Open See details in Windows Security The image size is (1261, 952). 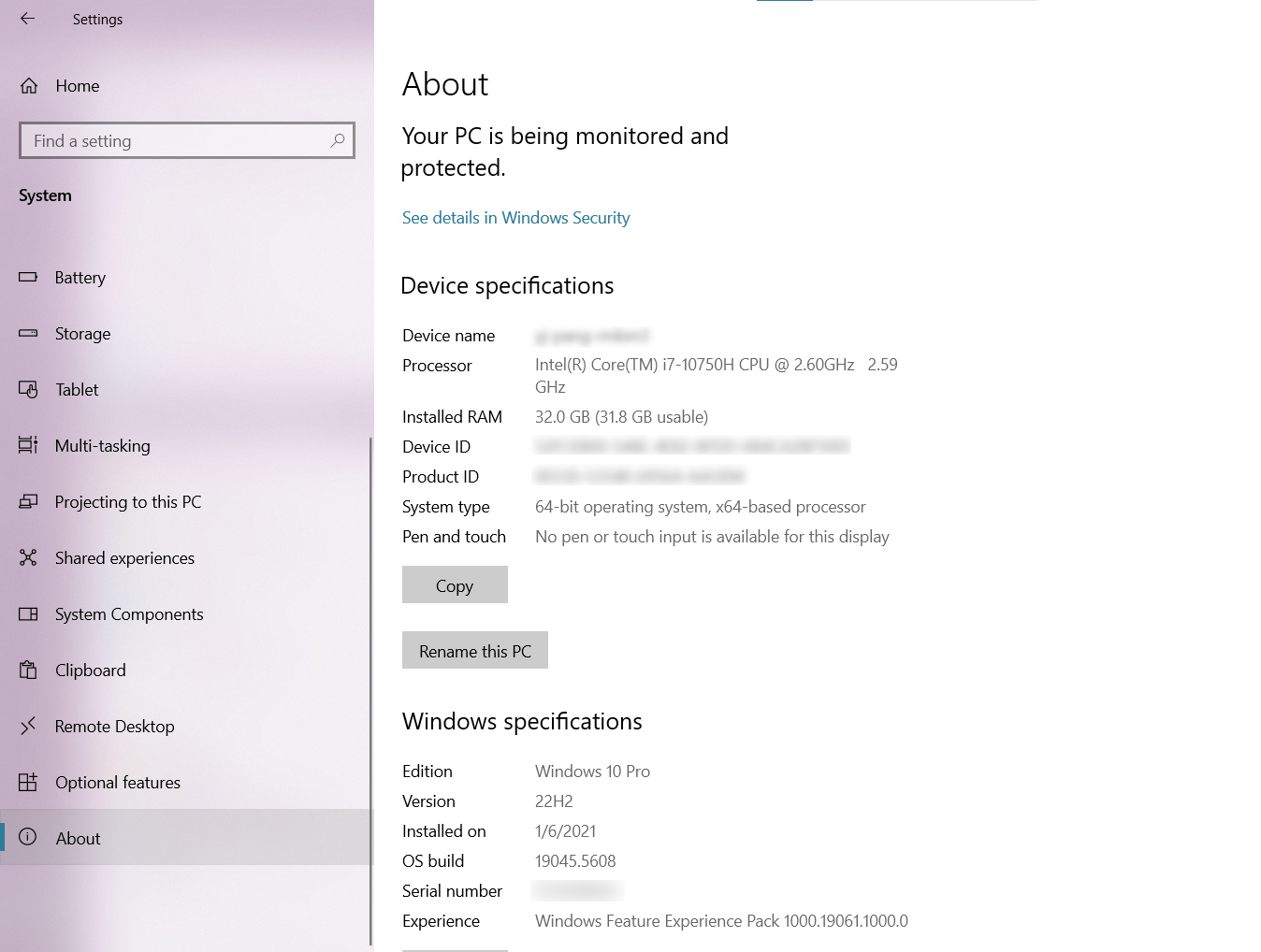(515, 217)
